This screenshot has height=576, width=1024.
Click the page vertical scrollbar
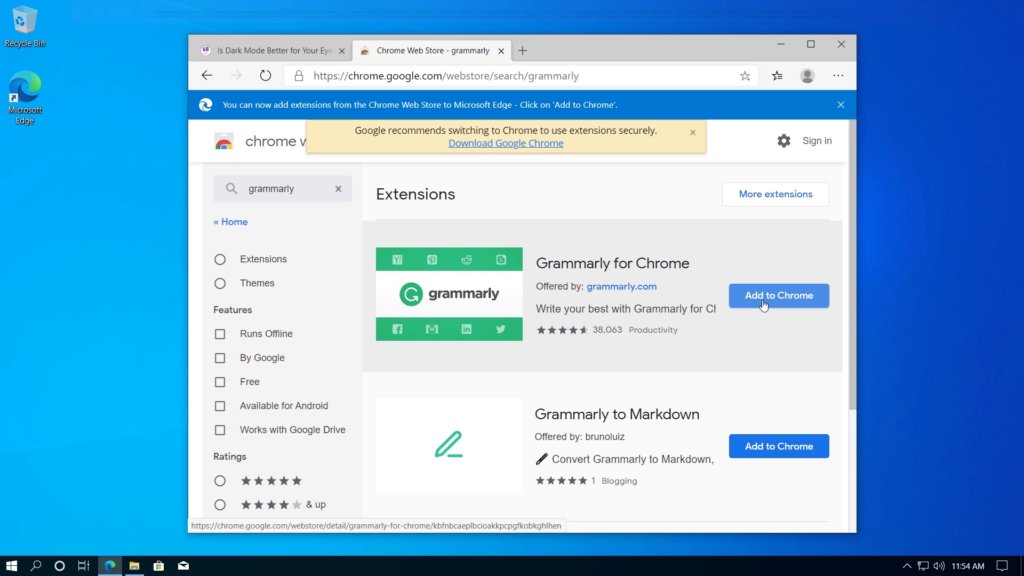(852, 264)
